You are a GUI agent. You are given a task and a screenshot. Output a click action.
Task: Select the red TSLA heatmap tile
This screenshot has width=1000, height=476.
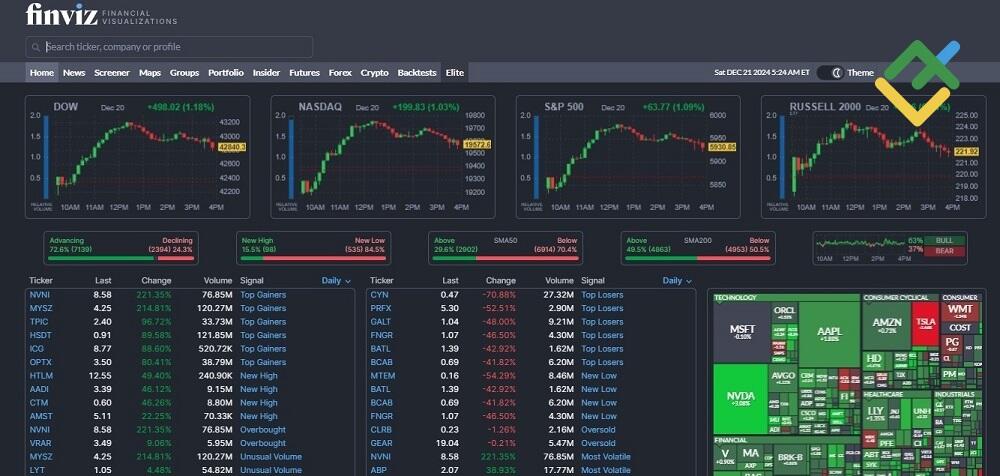[x=926, y=324]
